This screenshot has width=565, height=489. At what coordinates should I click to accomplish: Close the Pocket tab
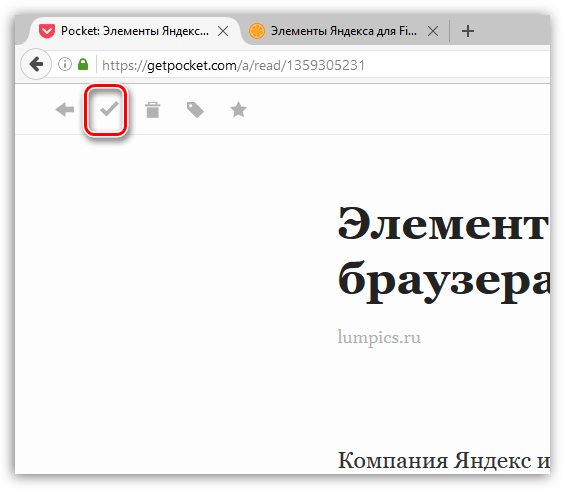(x=223, y=31)
